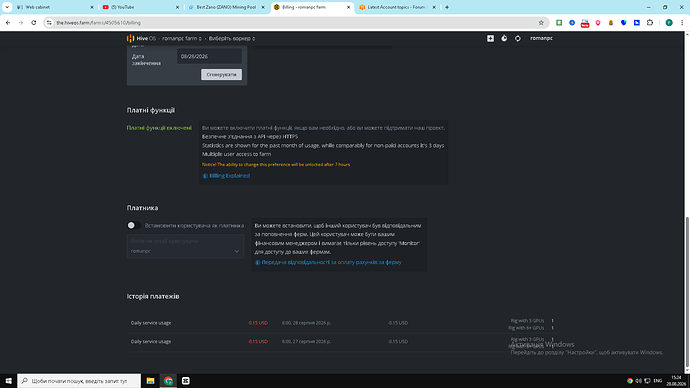Open the payer user dropdown showing romanpc

coord(185,246)
